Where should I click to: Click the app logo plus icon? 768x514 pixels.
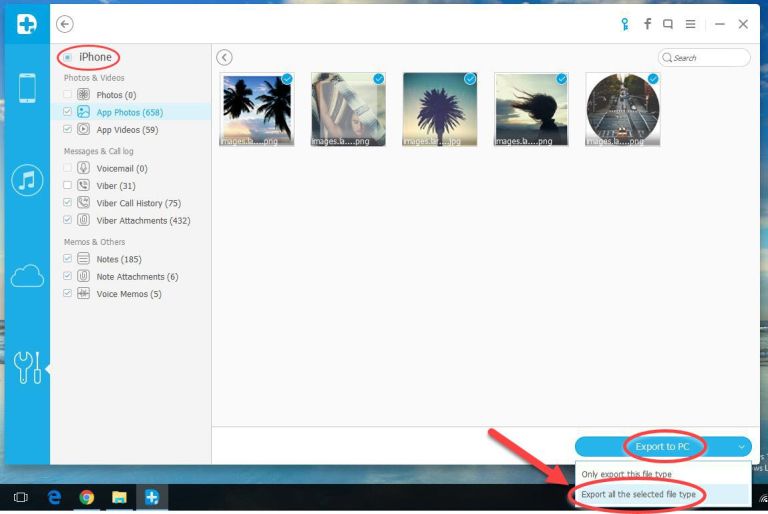click(26, 24)
